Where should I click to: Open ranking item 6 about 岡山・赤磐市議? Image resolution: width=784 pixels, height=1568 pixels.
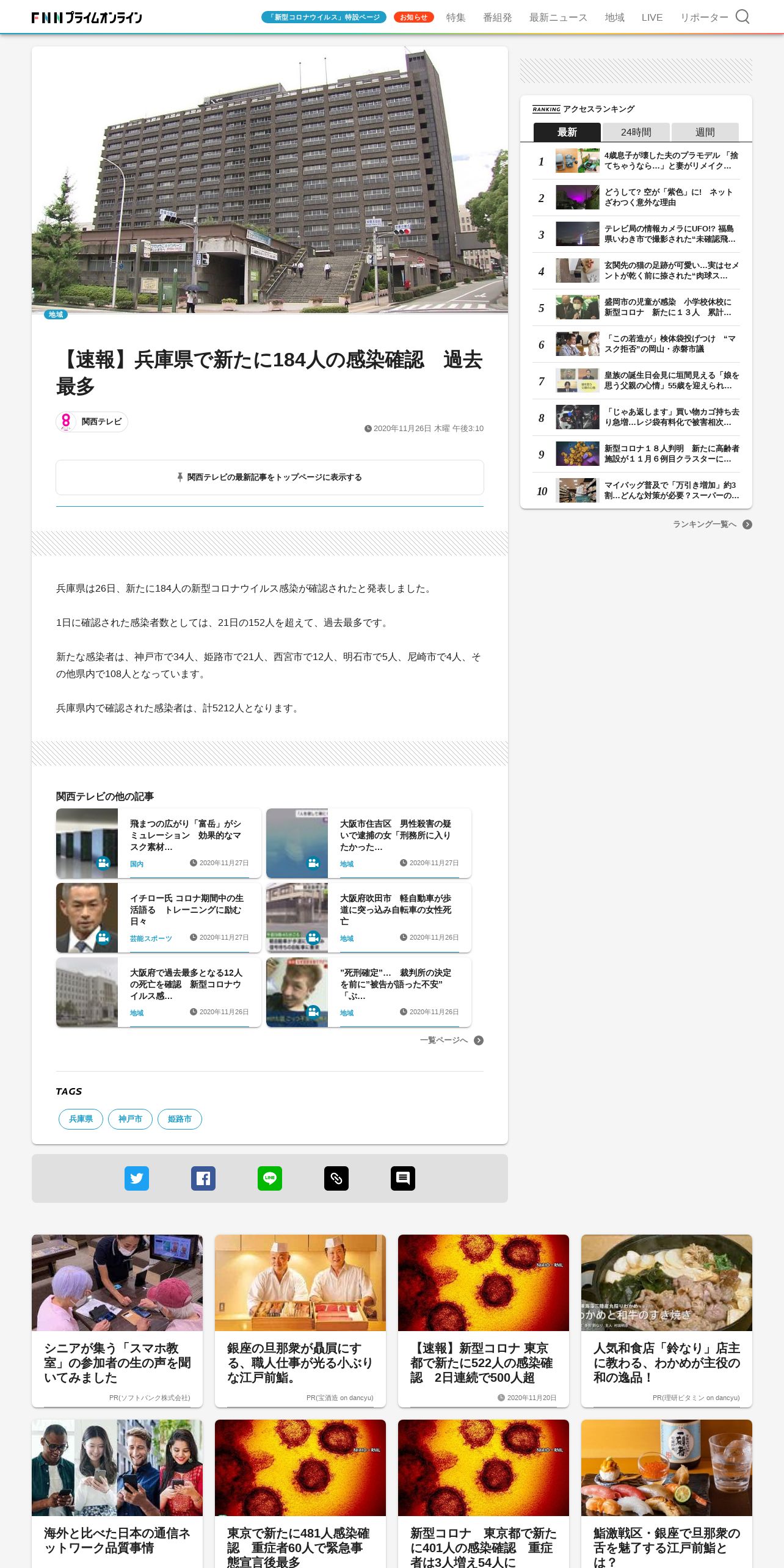point(636,344)
